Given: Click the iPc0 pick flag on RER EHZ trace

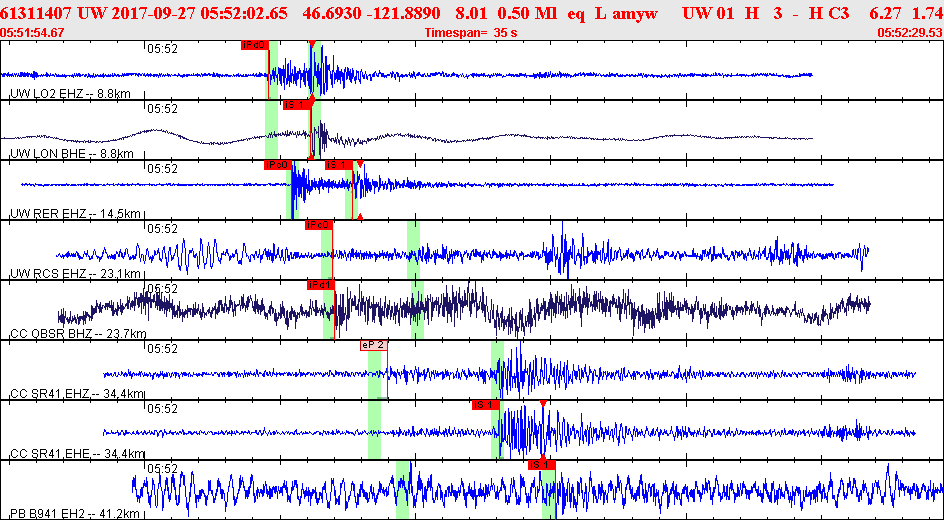Looking at the screenshot, I should pos(277,165).
